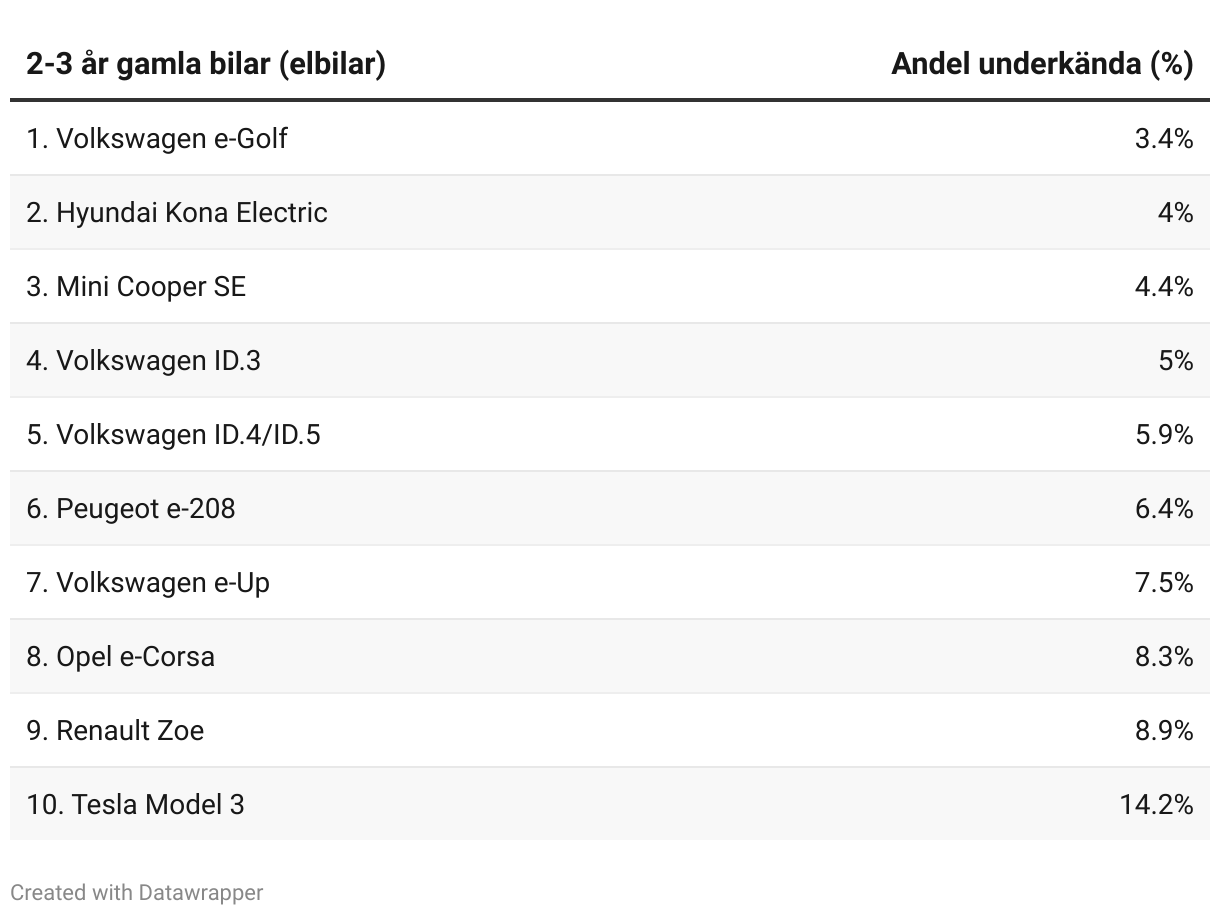Click the '2-3 år gamla bilar (elbilar)' column header
1220x916 pixels.
206,64
